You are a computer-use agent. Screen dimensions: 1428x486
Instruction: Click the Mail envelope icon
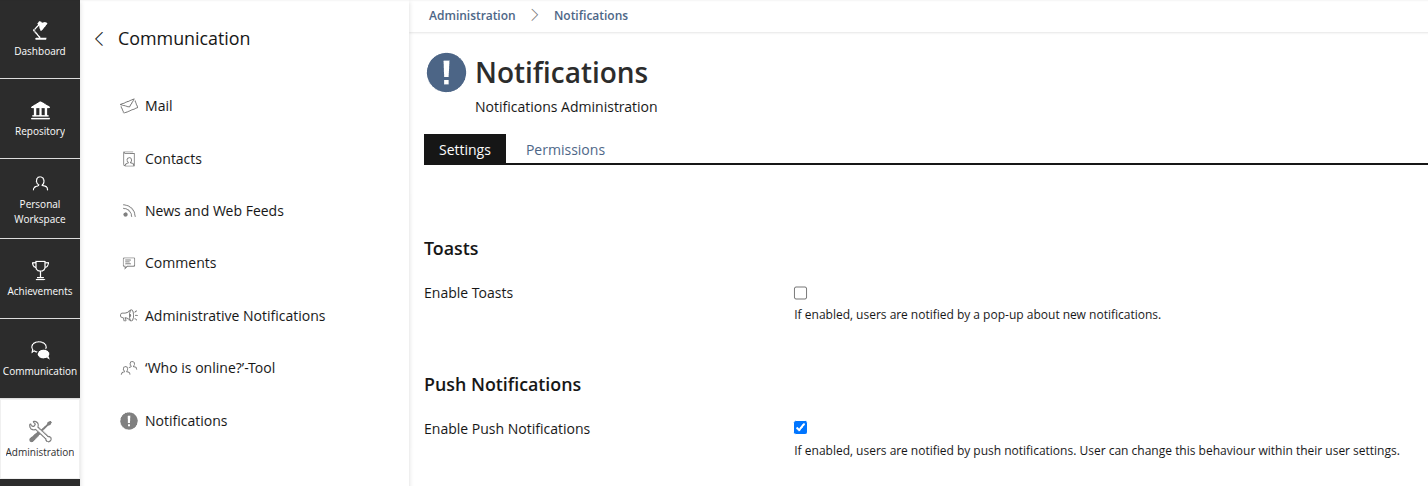(128, 106)
